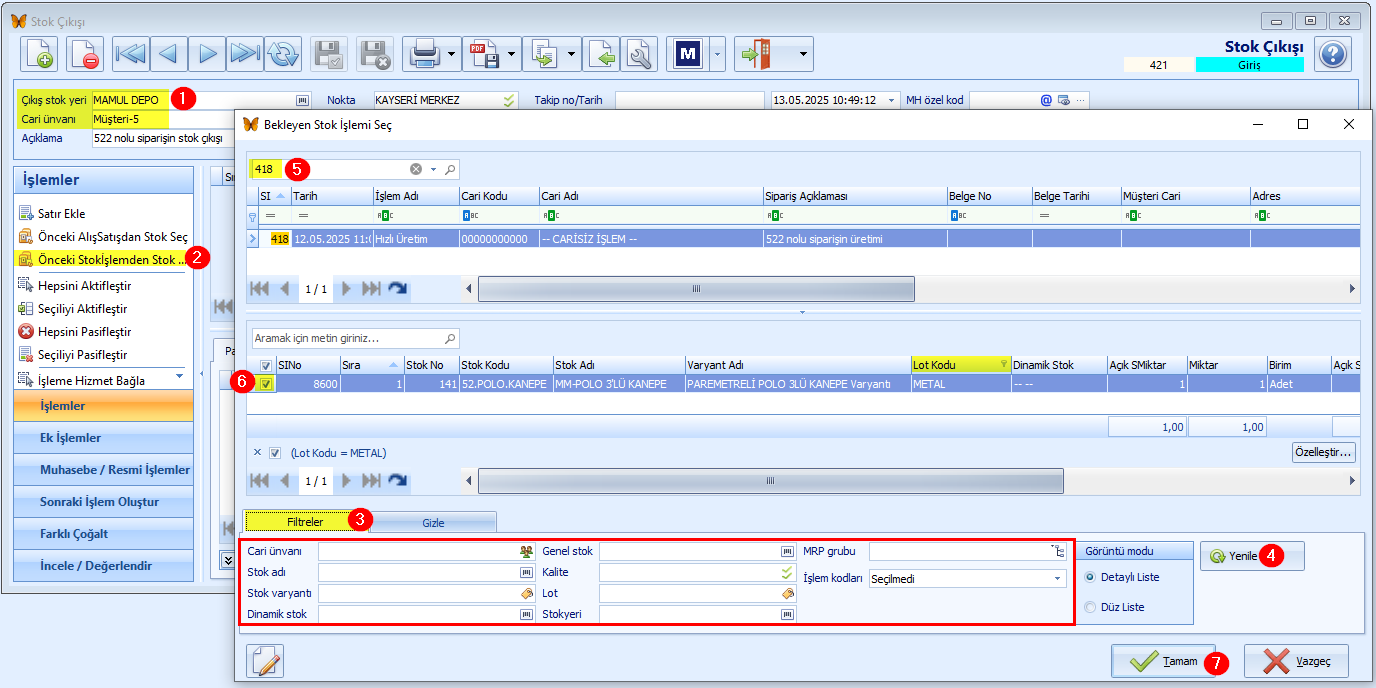Open Sonraki İşlem Oluştur section
This screenshot has height=688, width=1376.
pyautogui.click(x=103, y=502)
